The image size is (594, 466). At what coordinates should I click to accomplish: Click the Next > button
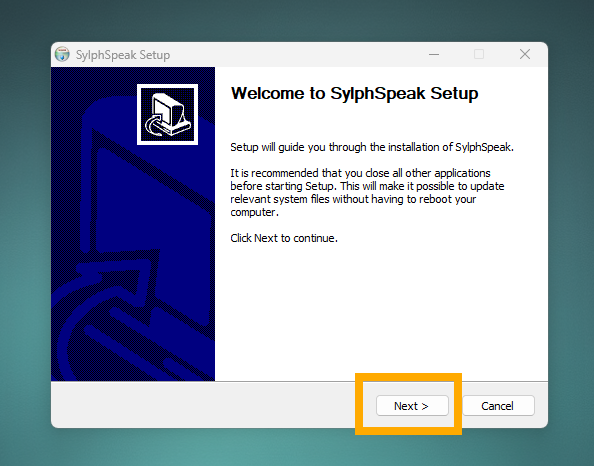point(412,406)
